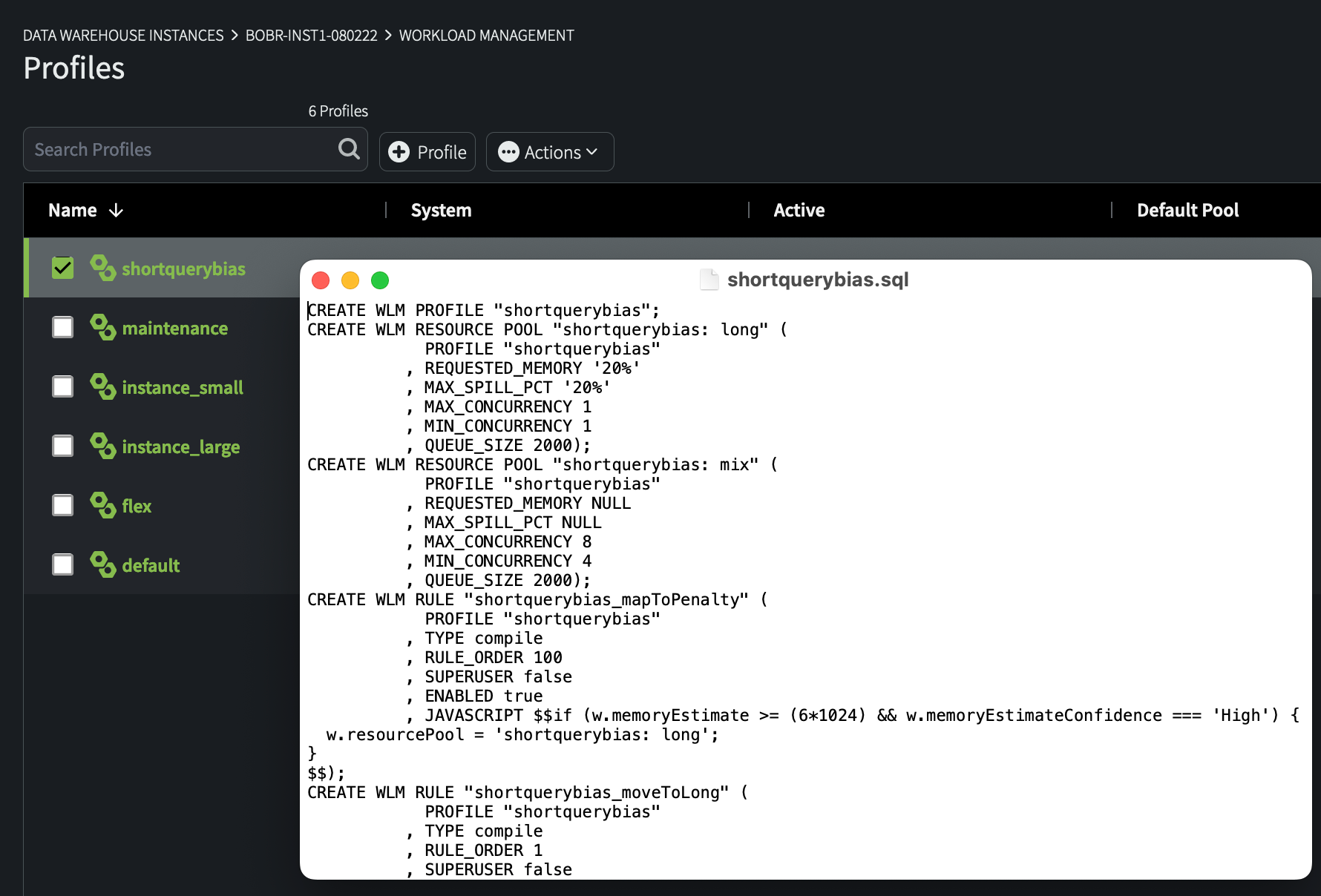Focus the Search Profiles field

point(182,150)
